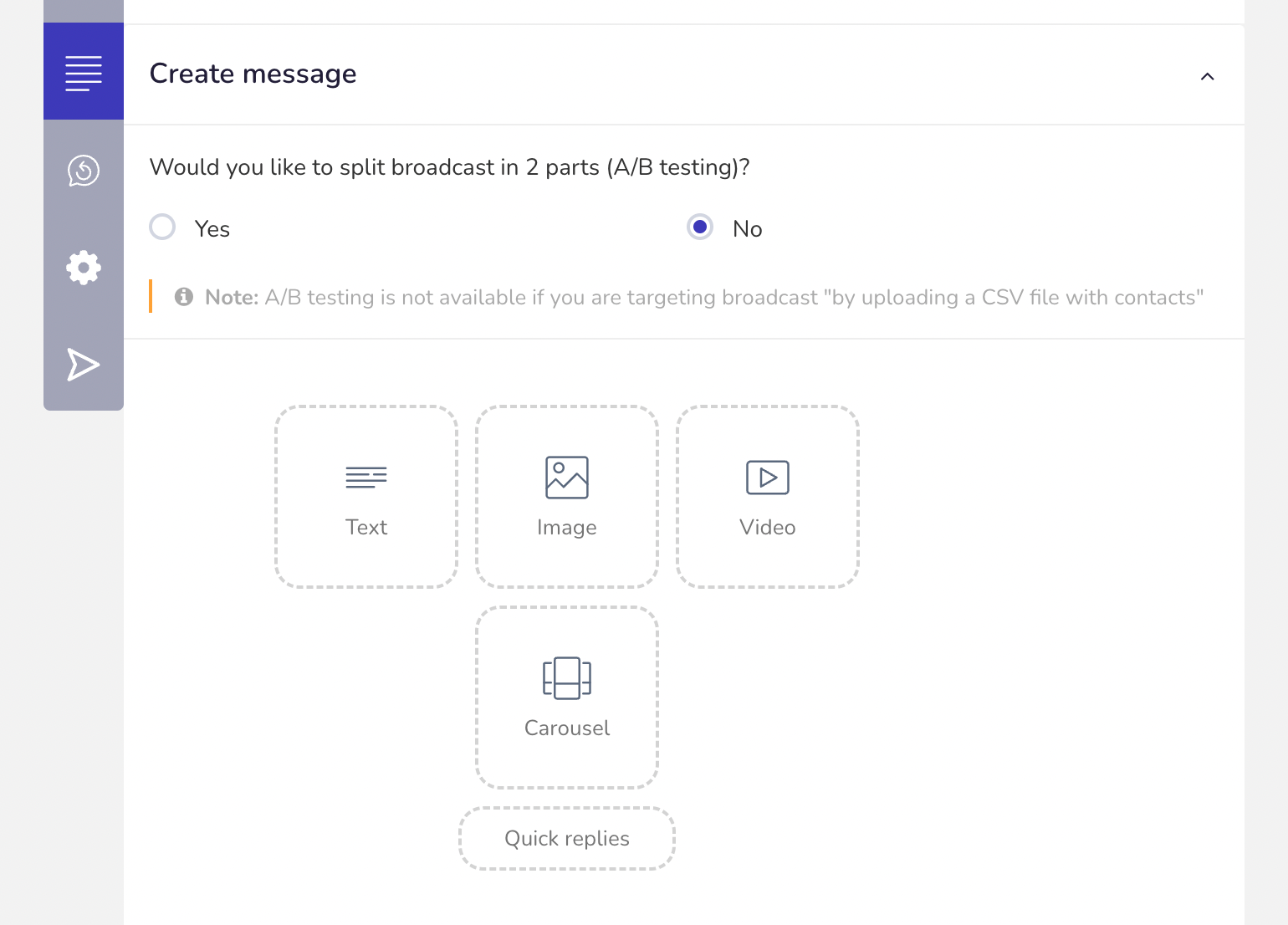Click the A/B testing CSV note text
The width and height of the screenshot is (1288, 925).
(704, 298)
